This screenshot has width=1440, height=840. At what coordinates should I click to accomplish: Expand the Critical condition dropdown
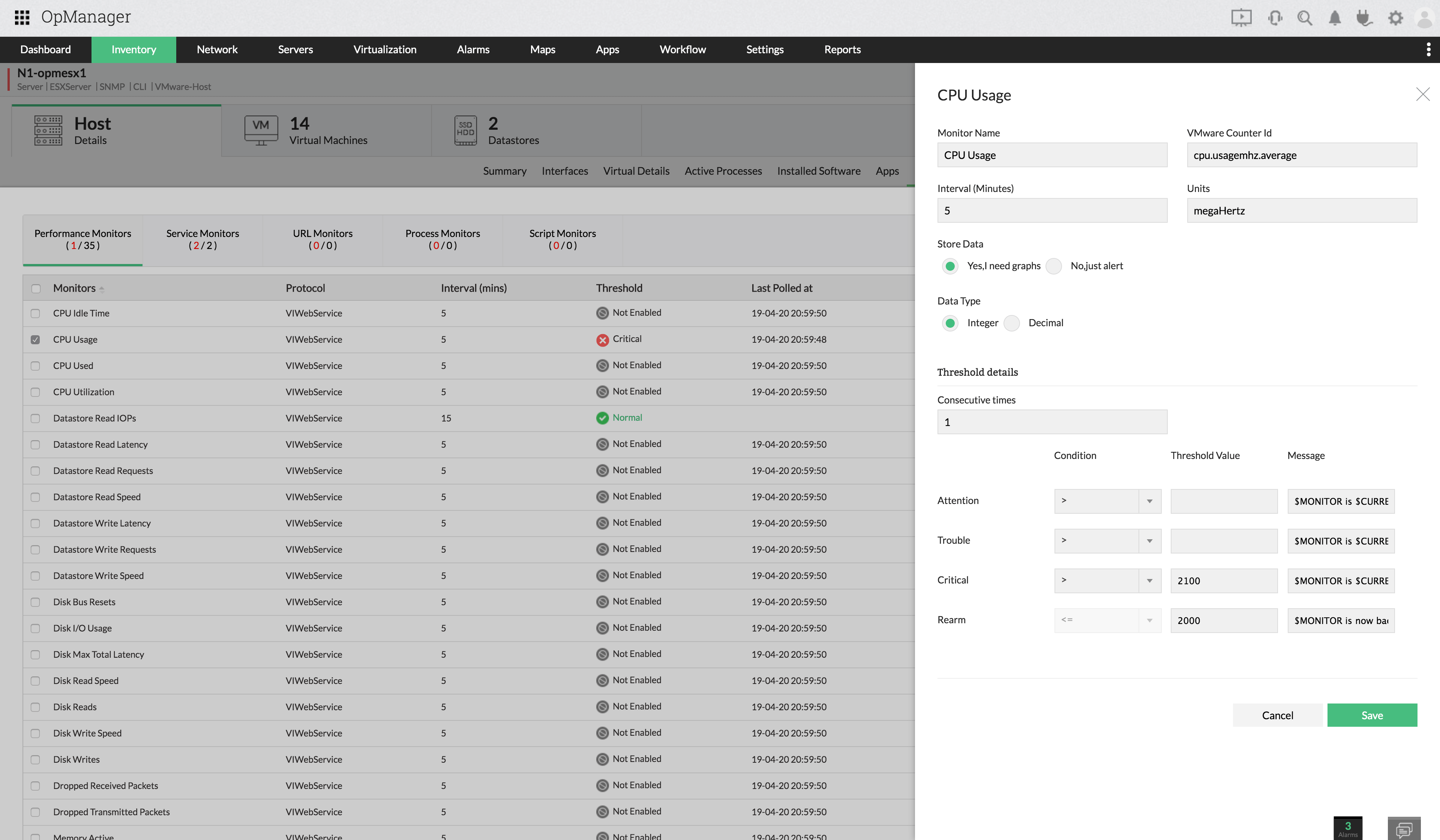(1107, 580)
